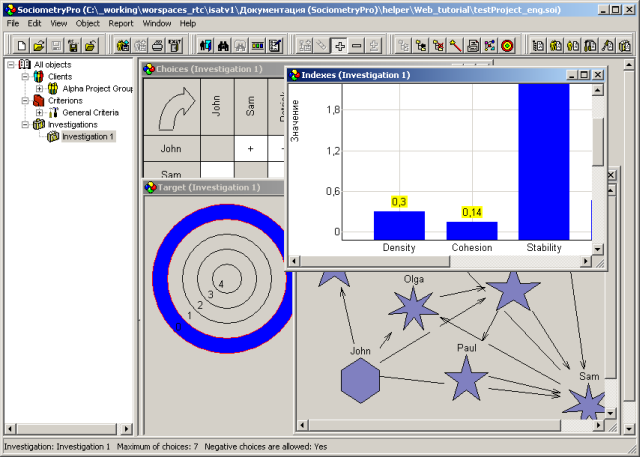Click the Open folder toolbar icon

tap(38, 46)
